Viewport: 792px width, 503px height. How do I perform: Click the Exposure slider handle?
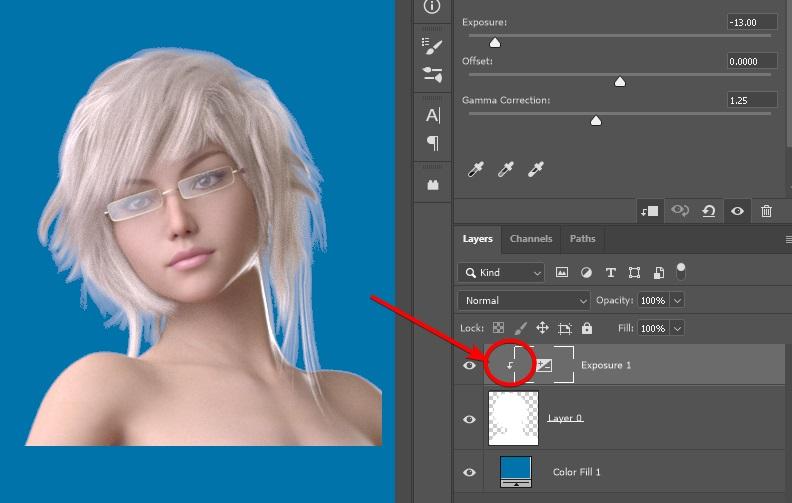tap(495, 42)
